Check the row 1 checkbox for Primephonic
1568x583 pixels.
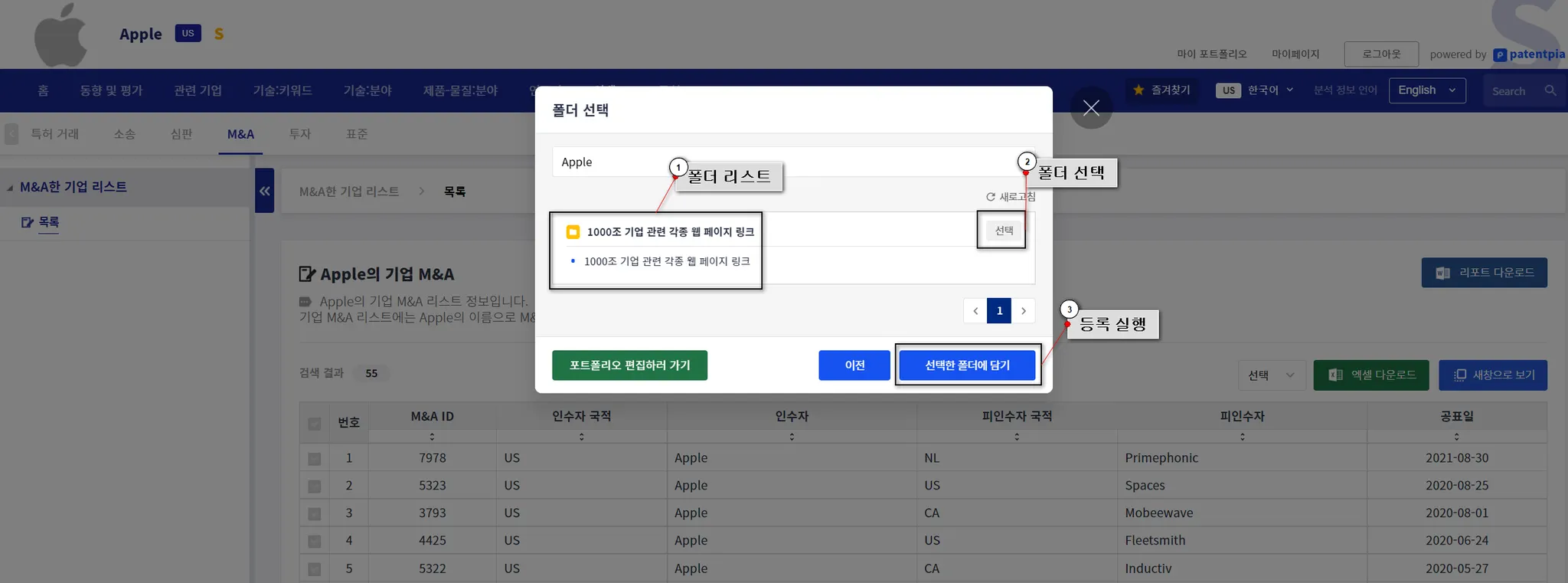point(314,459)
